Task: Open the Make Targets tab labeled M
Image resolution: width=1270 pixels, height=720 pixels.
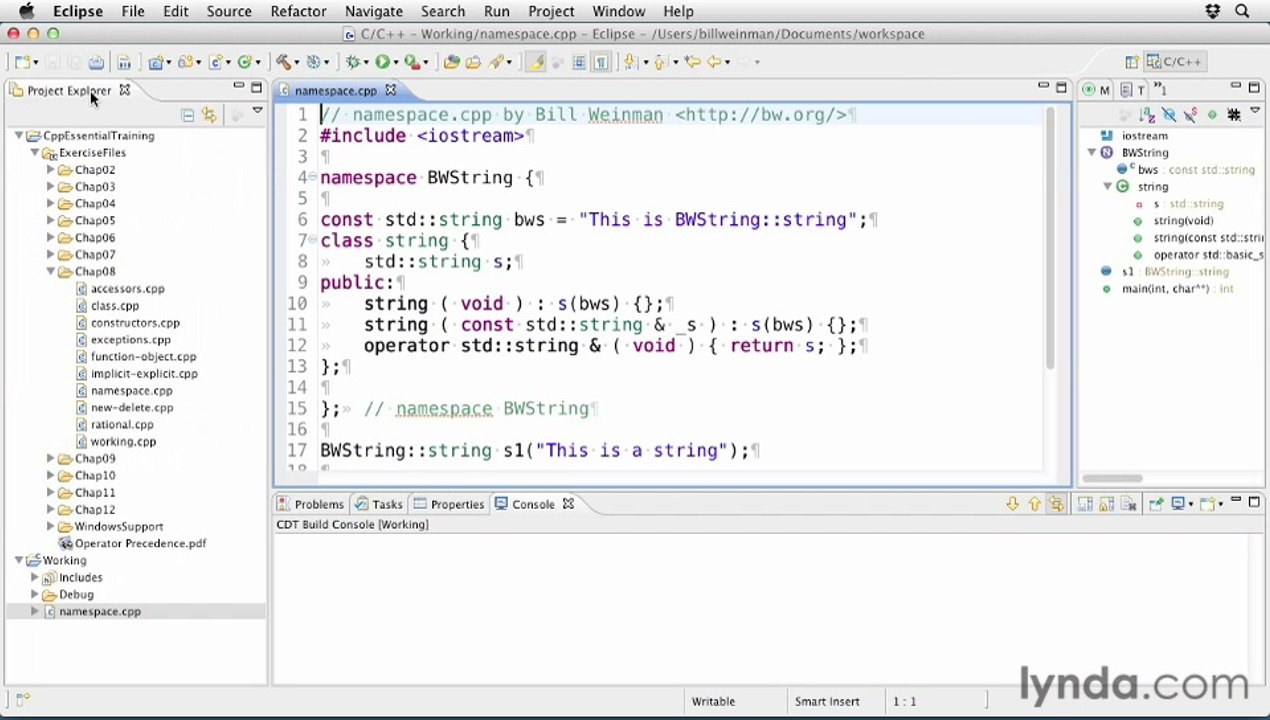Action: pyautogui.click(x=1097, y=90)
